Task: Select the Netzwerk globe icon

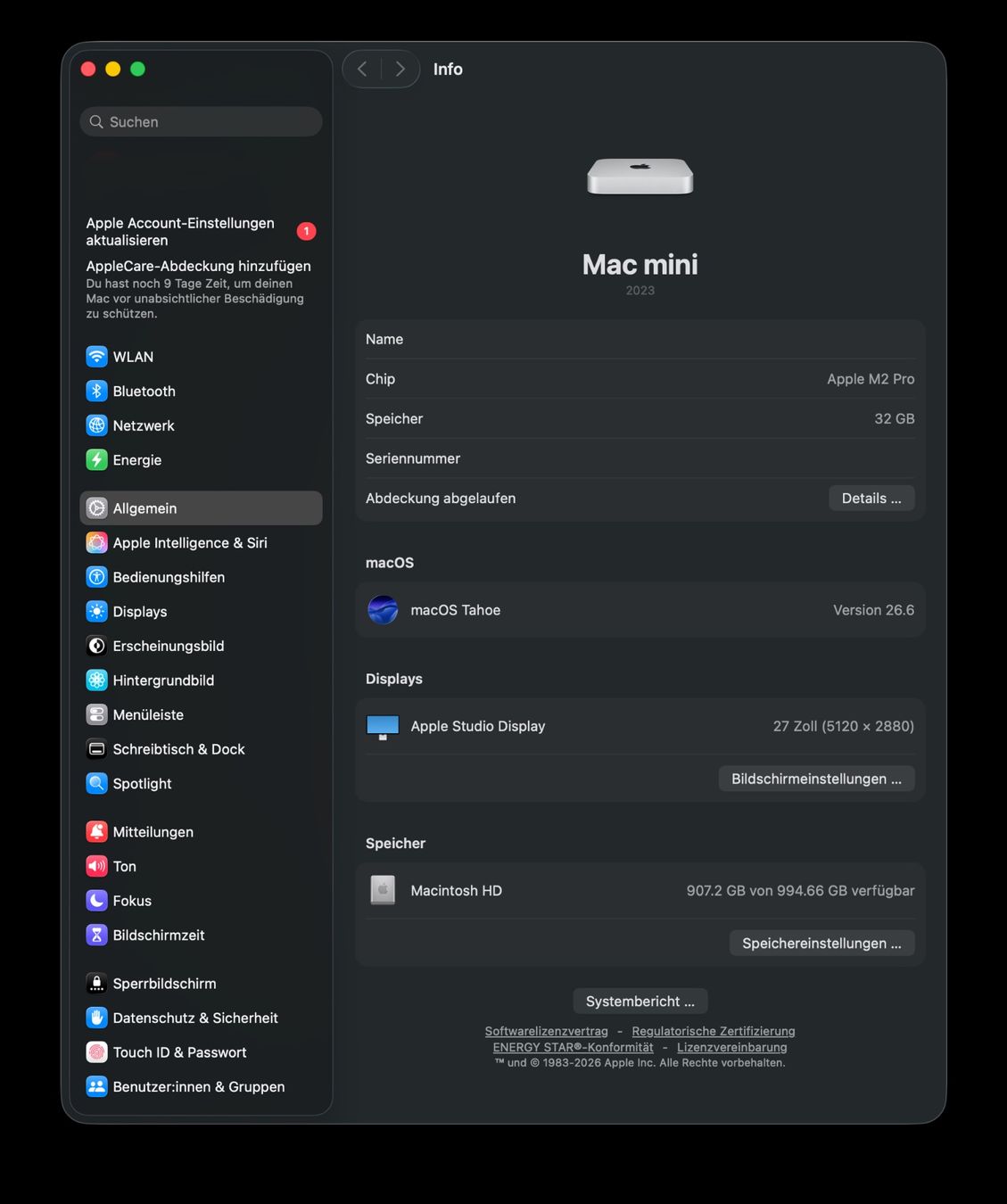Action: click(96, 425)
